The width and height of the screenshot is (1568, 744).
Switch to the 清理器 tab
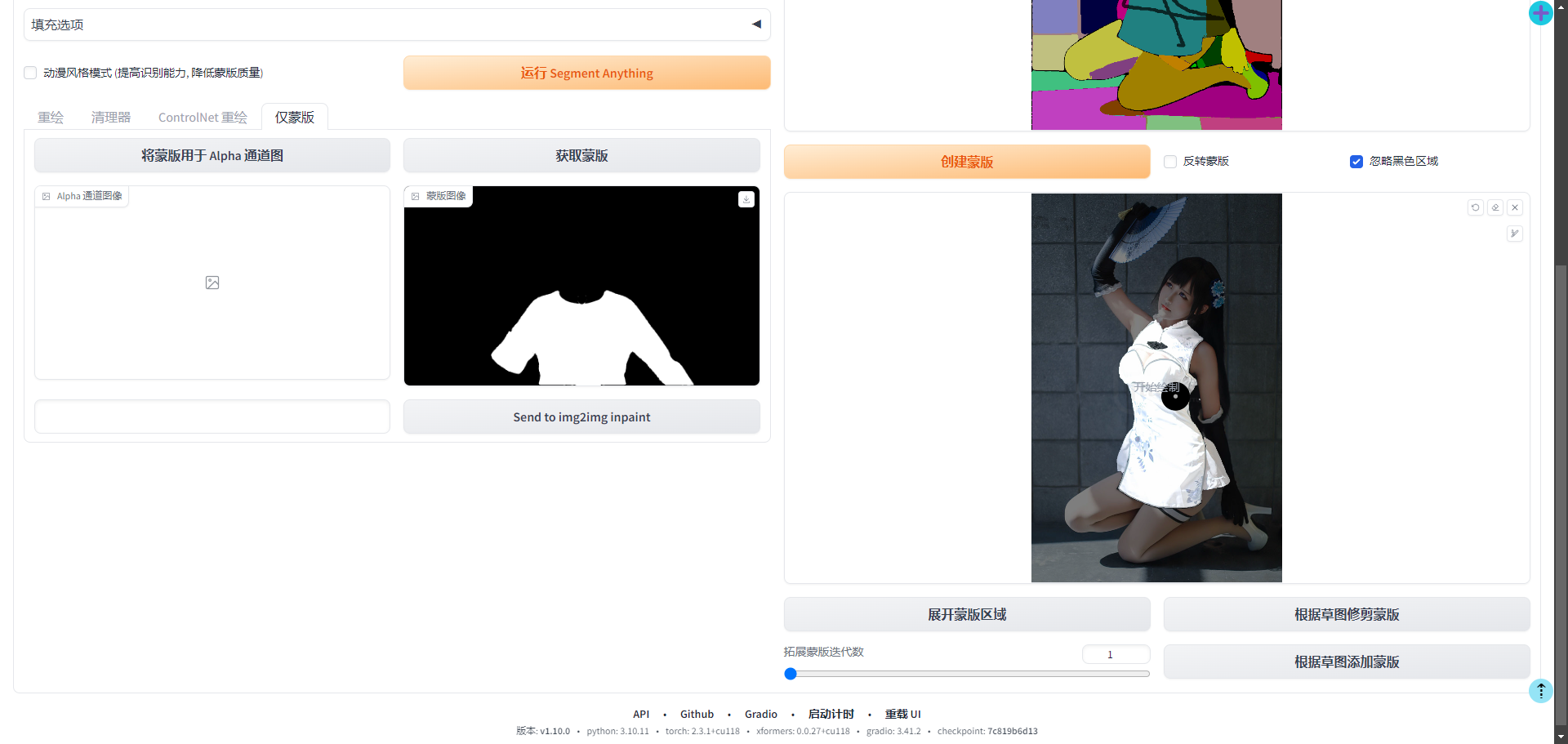(111, 118)
